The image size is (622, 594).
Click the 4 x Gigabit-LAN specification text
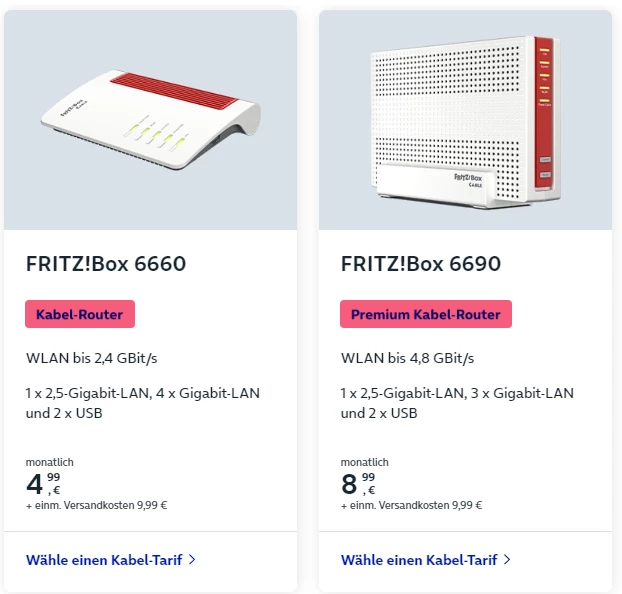coord(208,393)
